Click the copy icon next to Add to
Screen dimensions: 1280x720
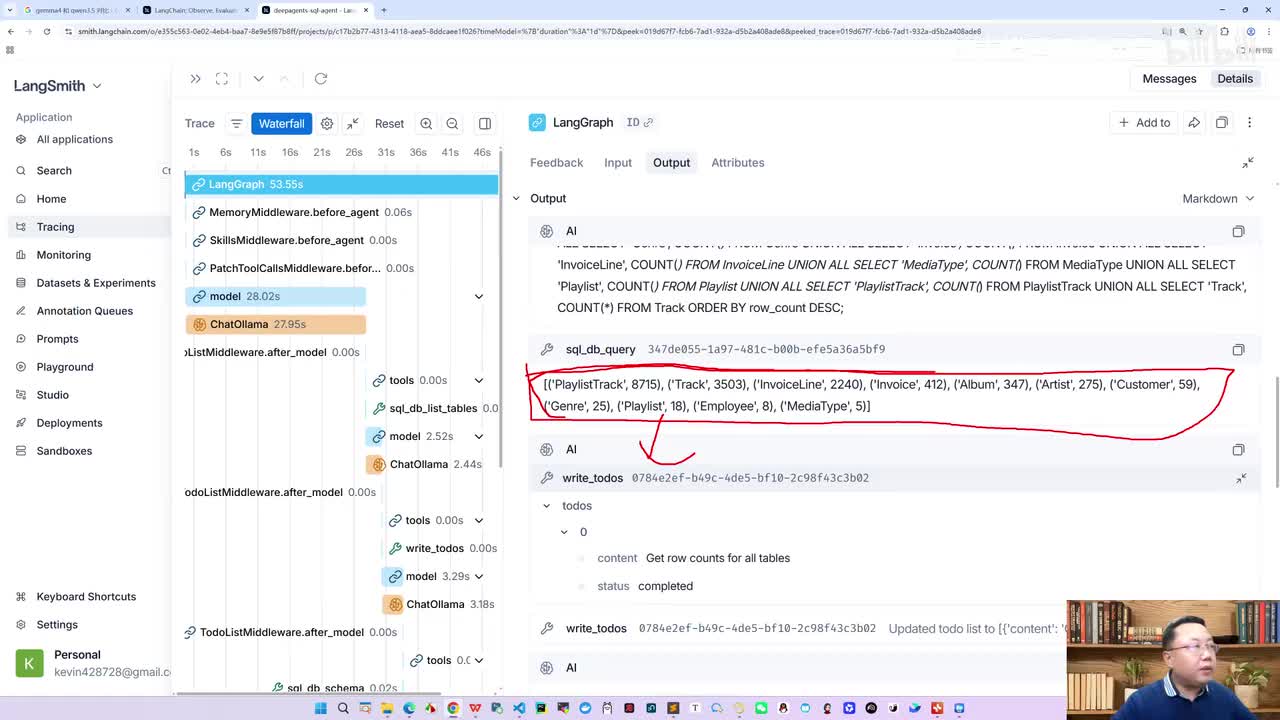(x=1222, y=123)
